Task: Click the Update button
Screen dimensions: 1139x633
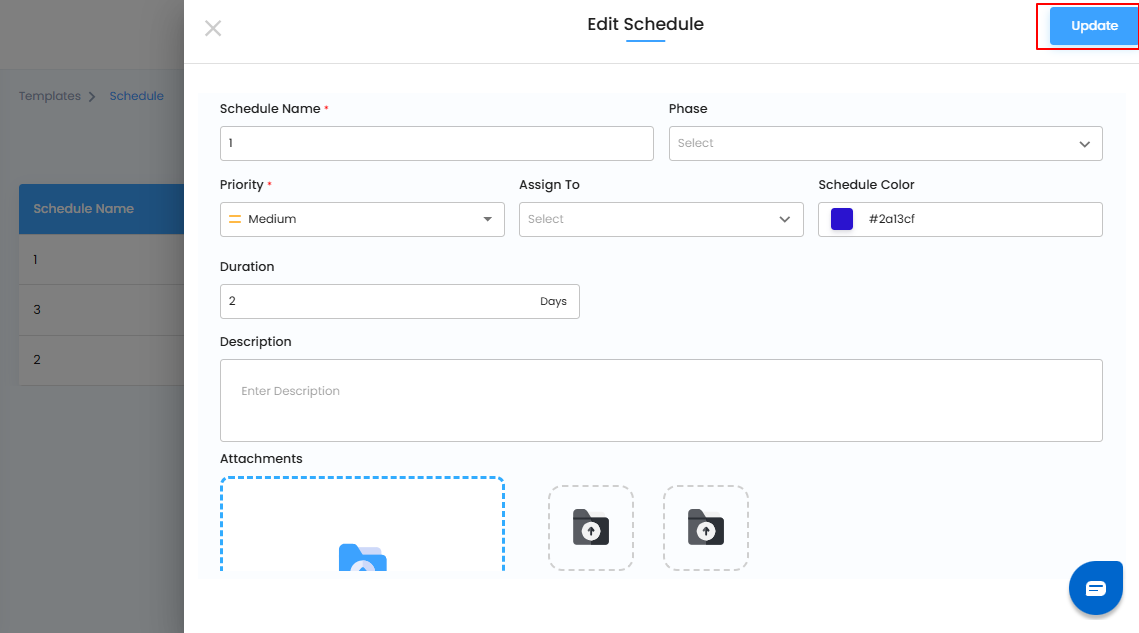Action: pyautogui.click(x=1094, y=26)
